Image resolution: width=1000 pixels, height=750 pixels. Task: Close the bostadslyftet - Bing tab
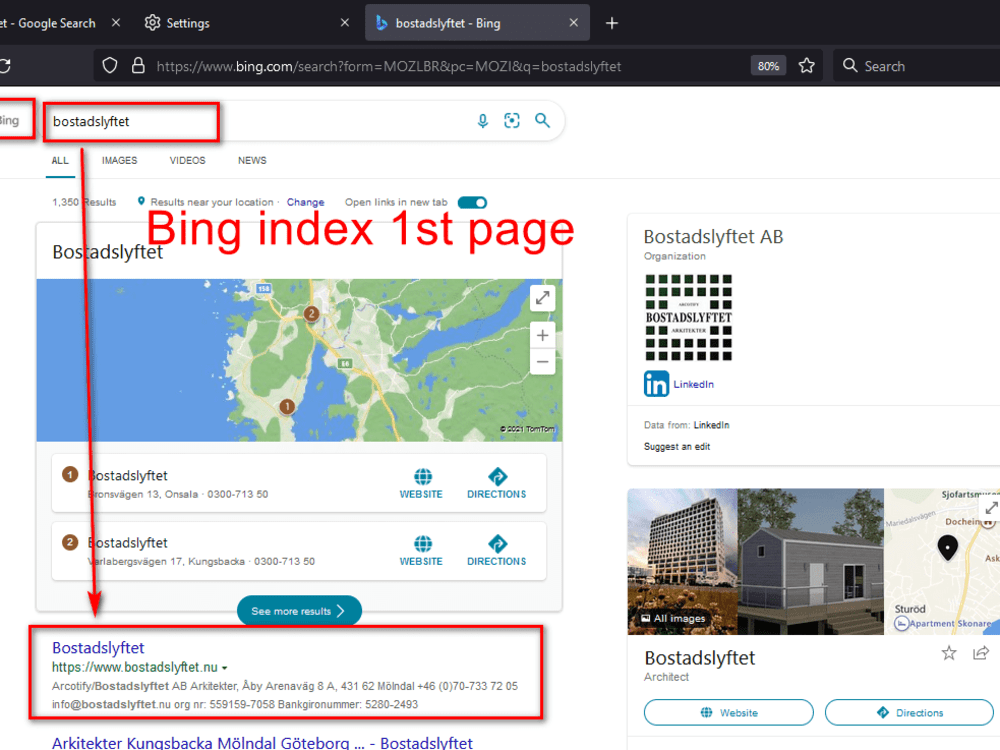pos(573,23)
